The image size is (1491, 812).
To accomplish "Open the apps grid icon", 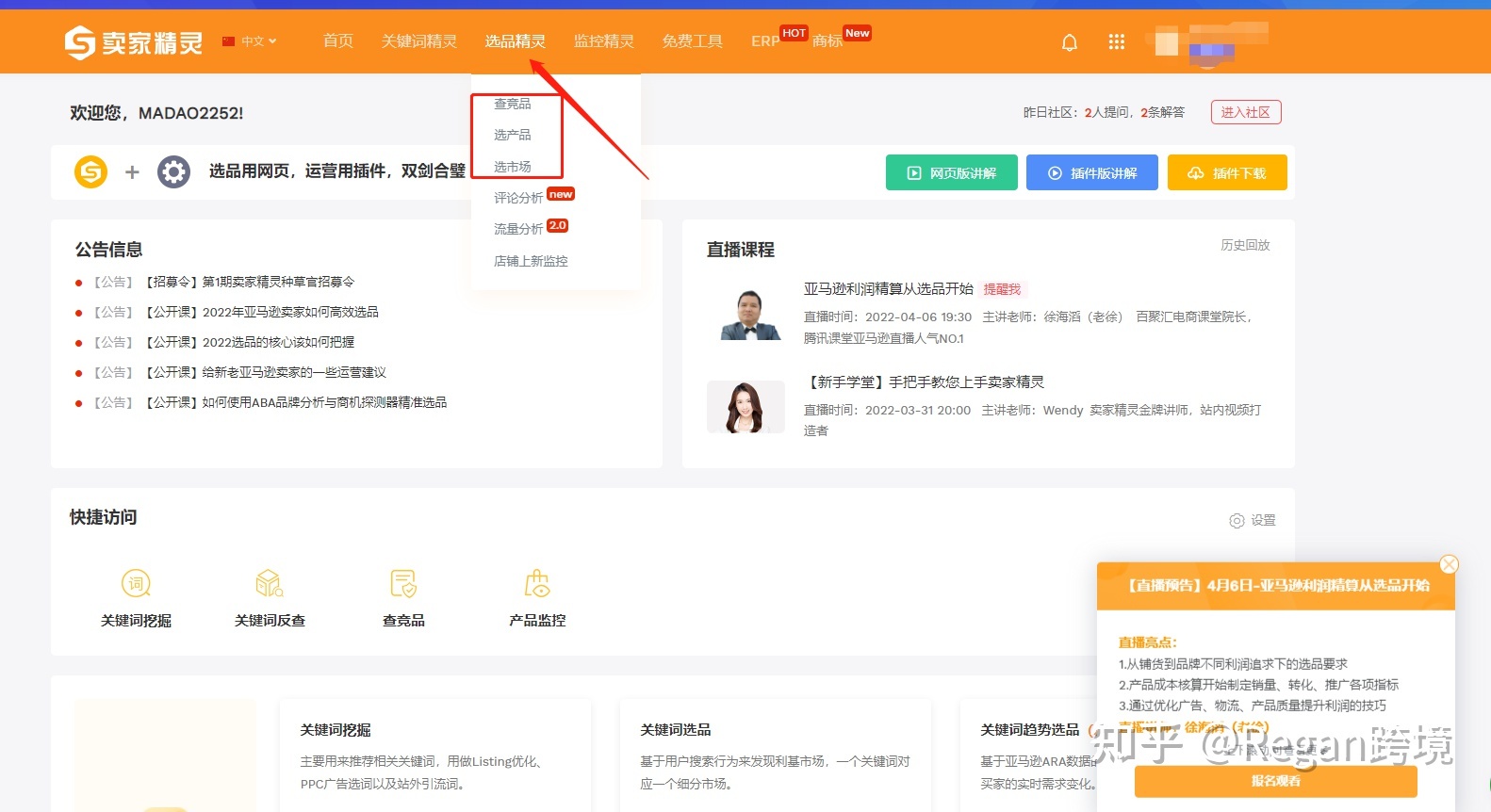I will click(1117, 41).
